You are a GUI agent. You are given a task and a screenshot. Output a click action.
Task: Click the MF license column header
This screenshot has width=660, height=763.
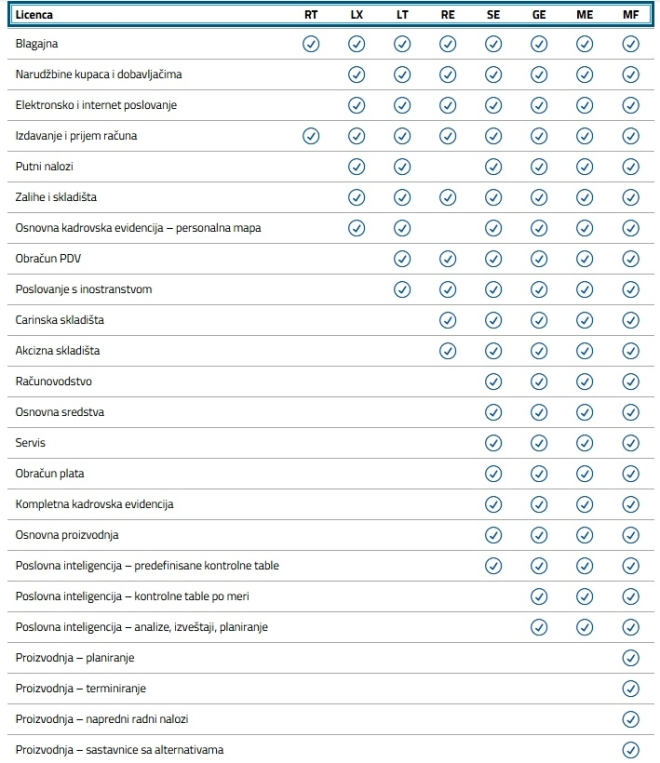coord(630,16)
